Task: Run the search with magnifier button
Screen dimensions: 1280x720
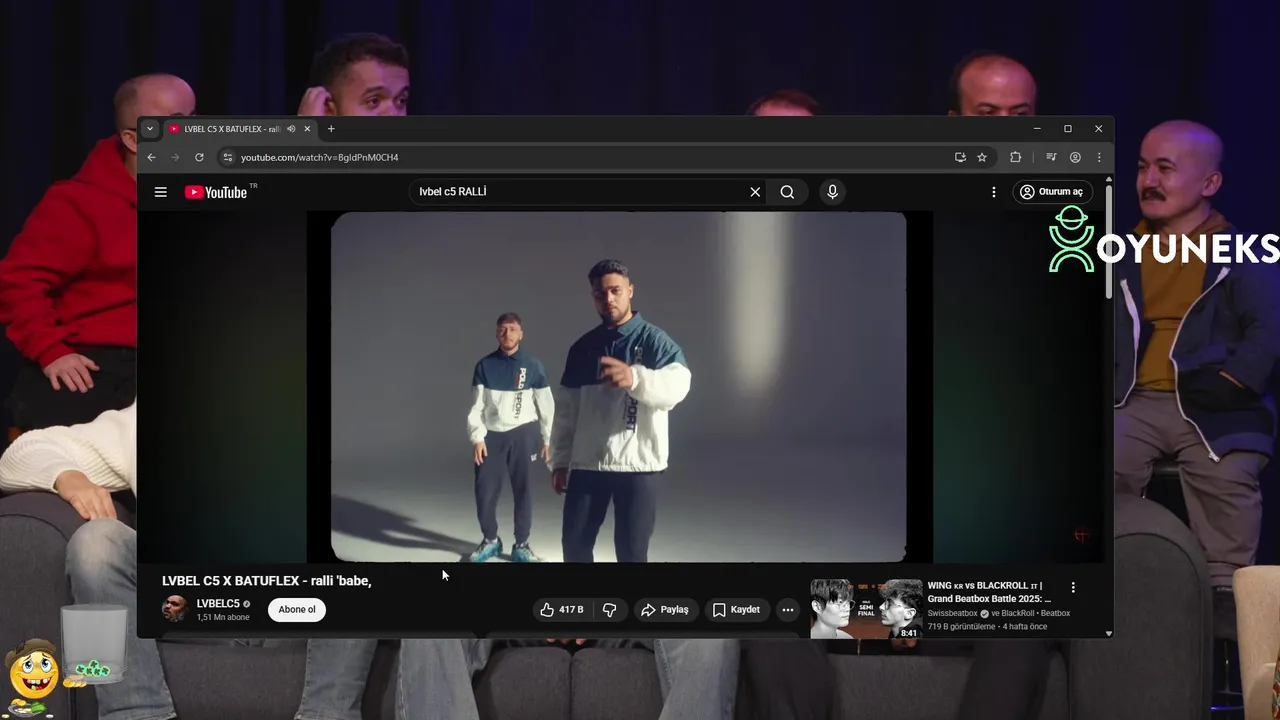Action: [x=787, y=192]
